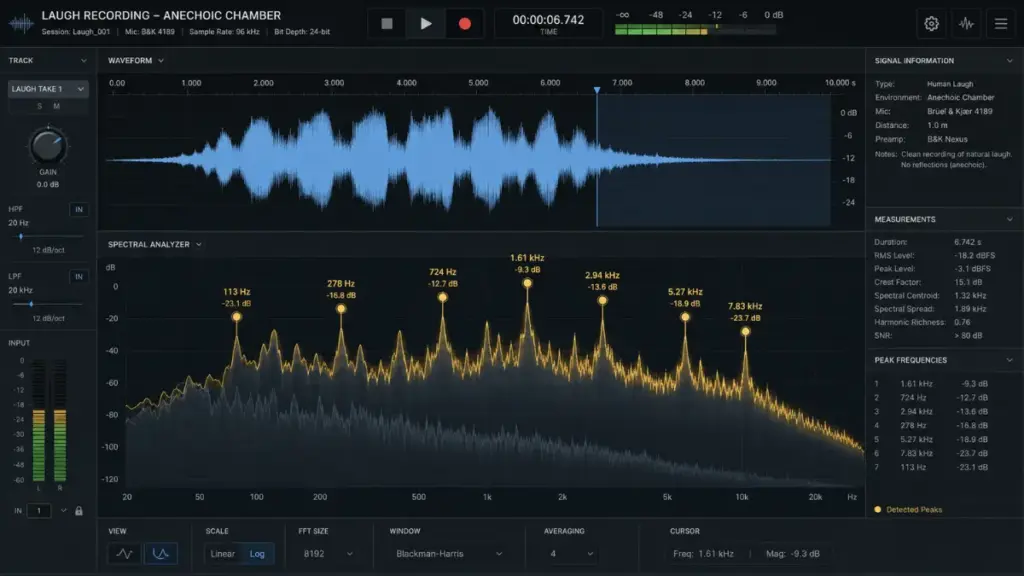Viewport: 1024px width, 576px height.
Task: Click the left input level meter
Action: click(39, 420)
